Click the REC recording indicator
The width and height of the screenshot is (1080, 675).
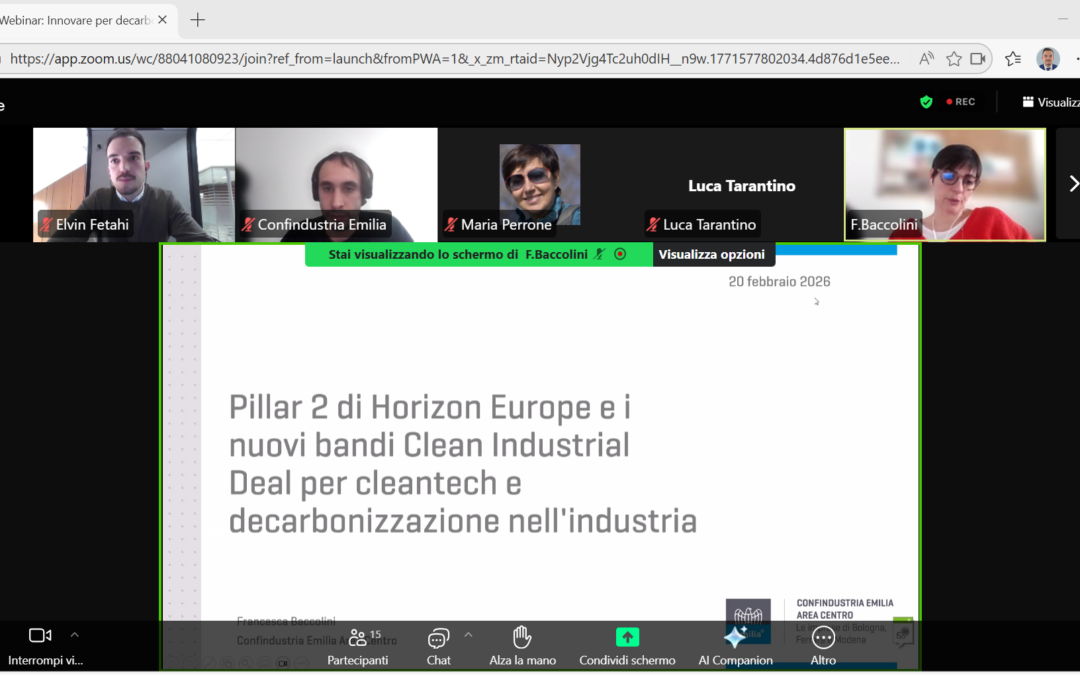[x=960, y=101]
